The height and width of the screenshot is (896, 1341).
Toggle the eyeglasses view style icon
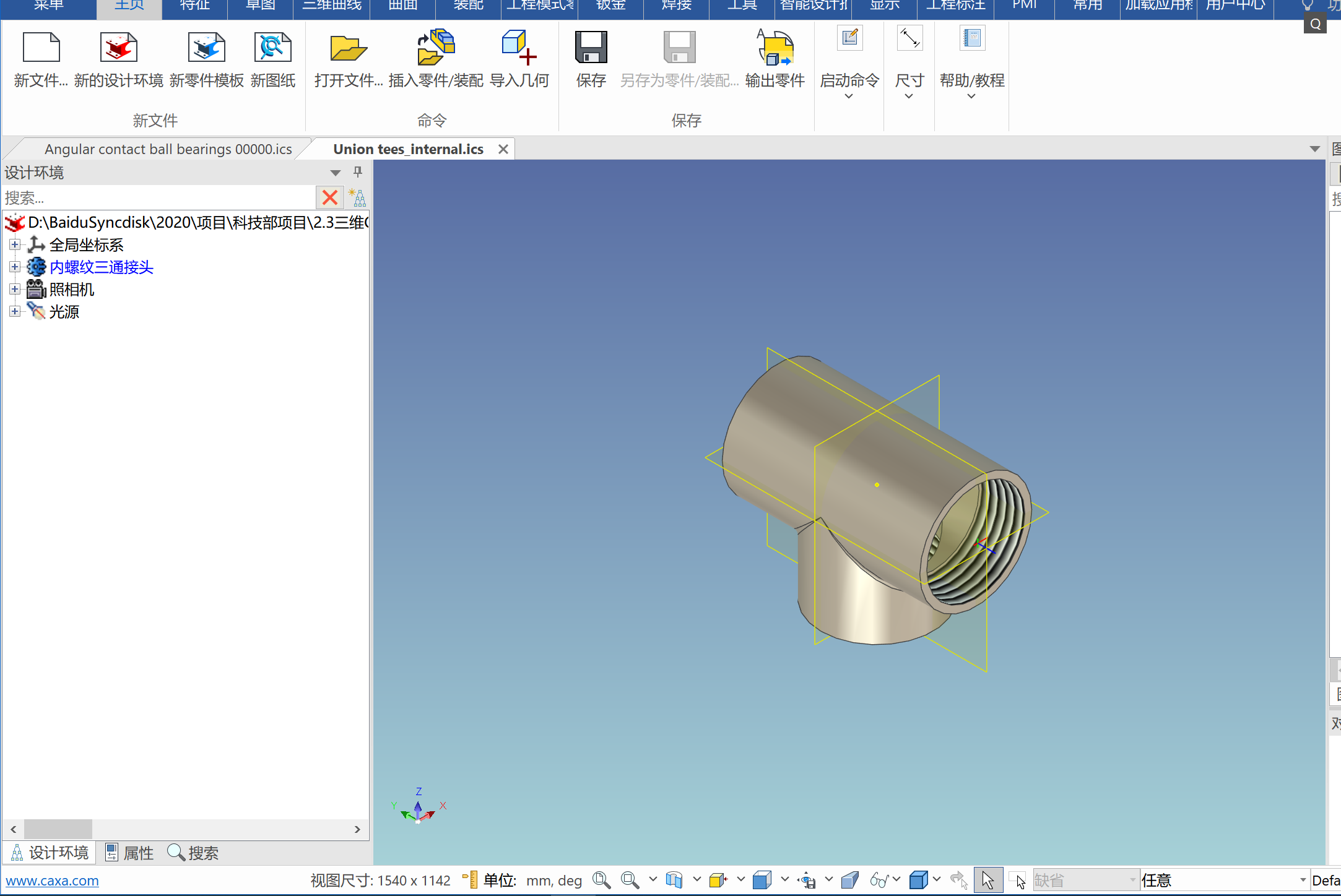coord(879,880)
